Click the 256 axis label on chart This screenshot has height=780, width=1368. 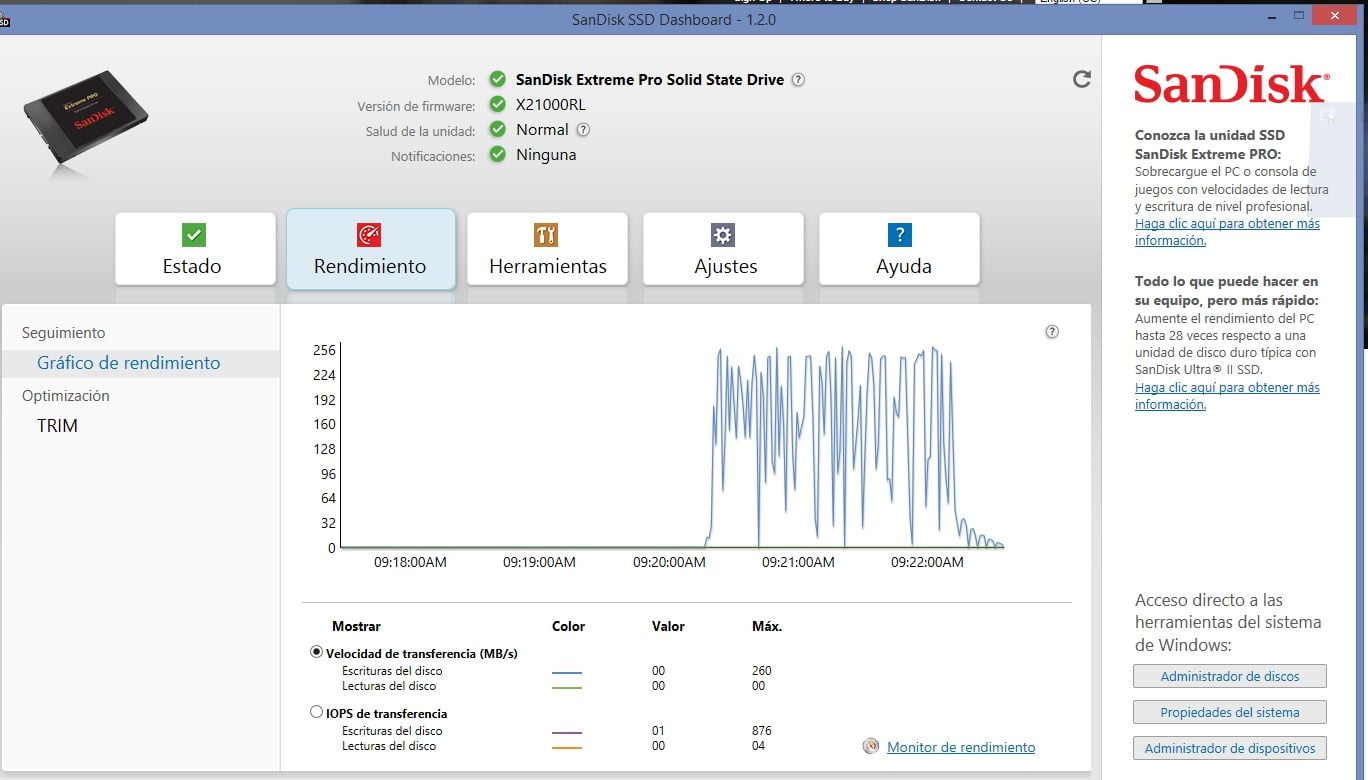point(324,350)
